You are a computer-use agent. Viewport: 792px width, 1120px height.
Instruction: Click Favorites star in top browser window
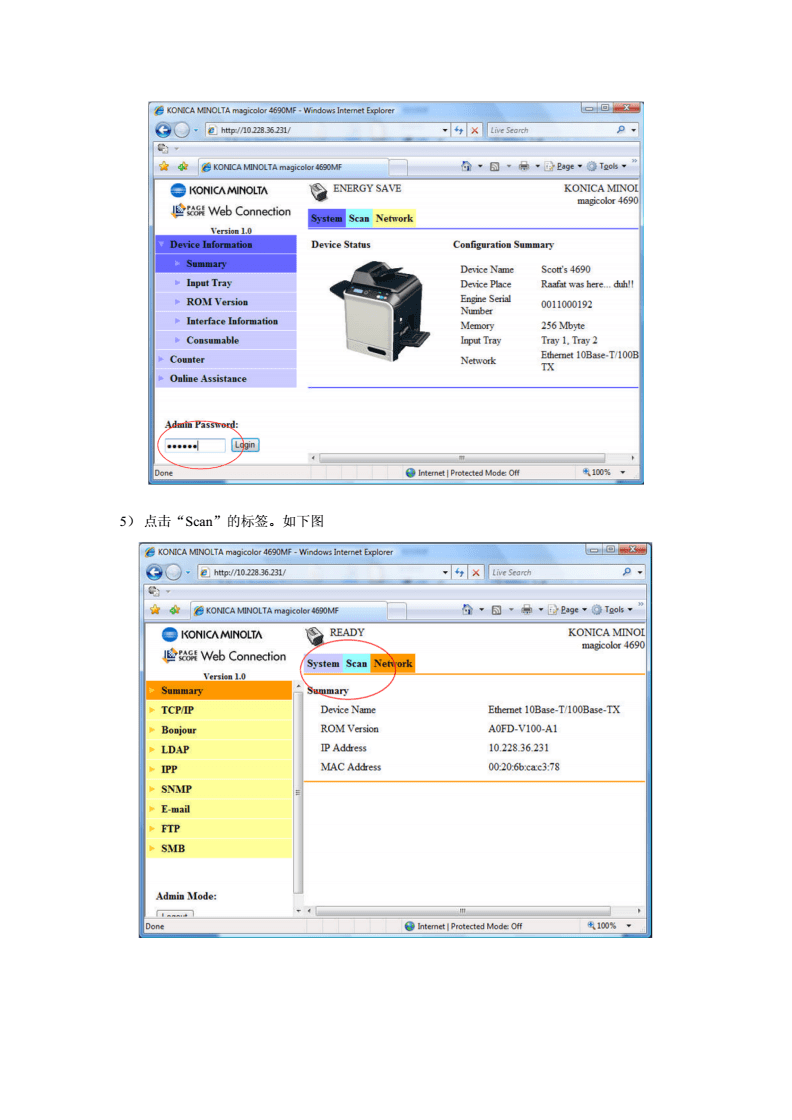click(x=164, y=166)
